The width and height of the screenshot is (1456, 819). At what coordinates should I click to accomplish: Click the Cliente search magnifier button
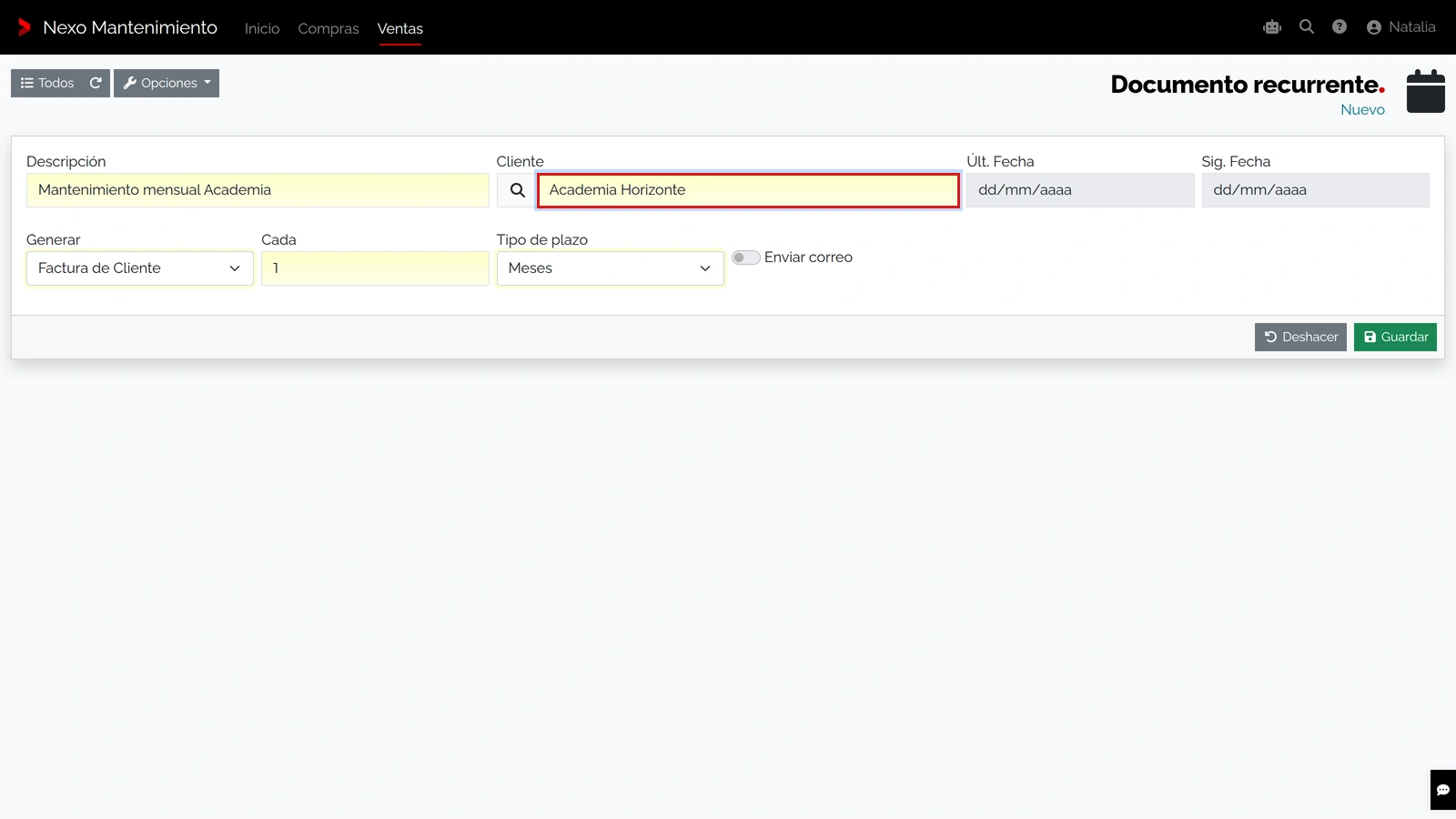[x=517, y=190]
